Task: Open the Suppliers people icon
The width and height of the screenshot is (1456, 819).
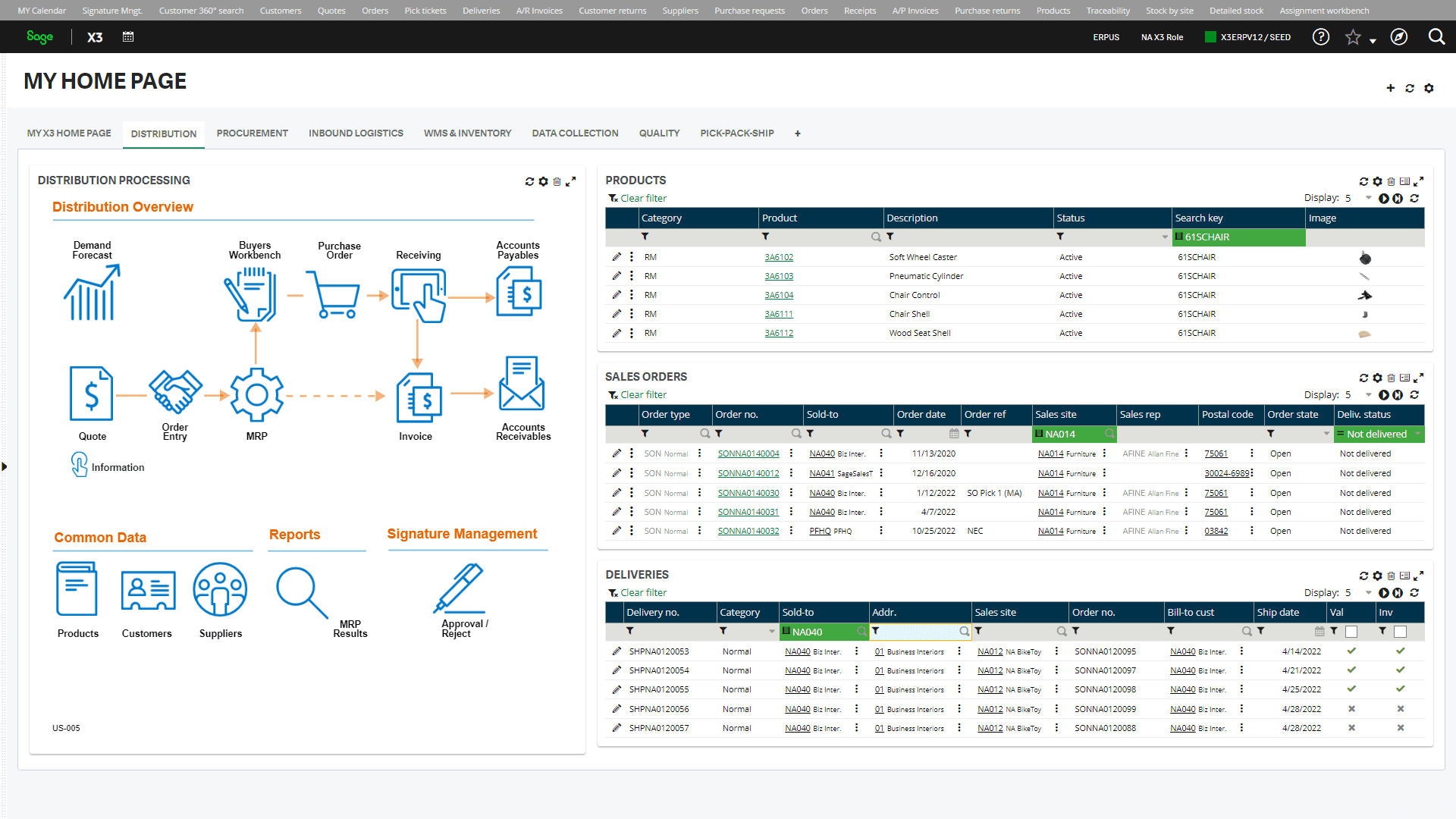Action: (220, 589)
